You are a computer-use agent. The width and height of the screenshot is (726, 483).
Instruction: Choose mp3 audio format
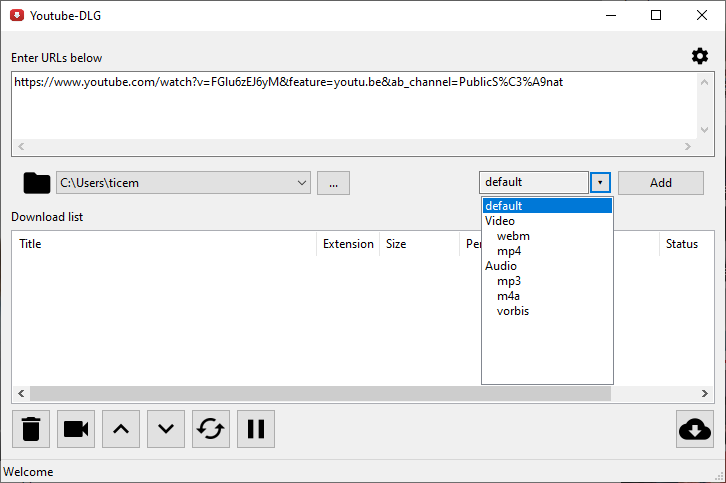pyautogui.click(x=509, y=281)
